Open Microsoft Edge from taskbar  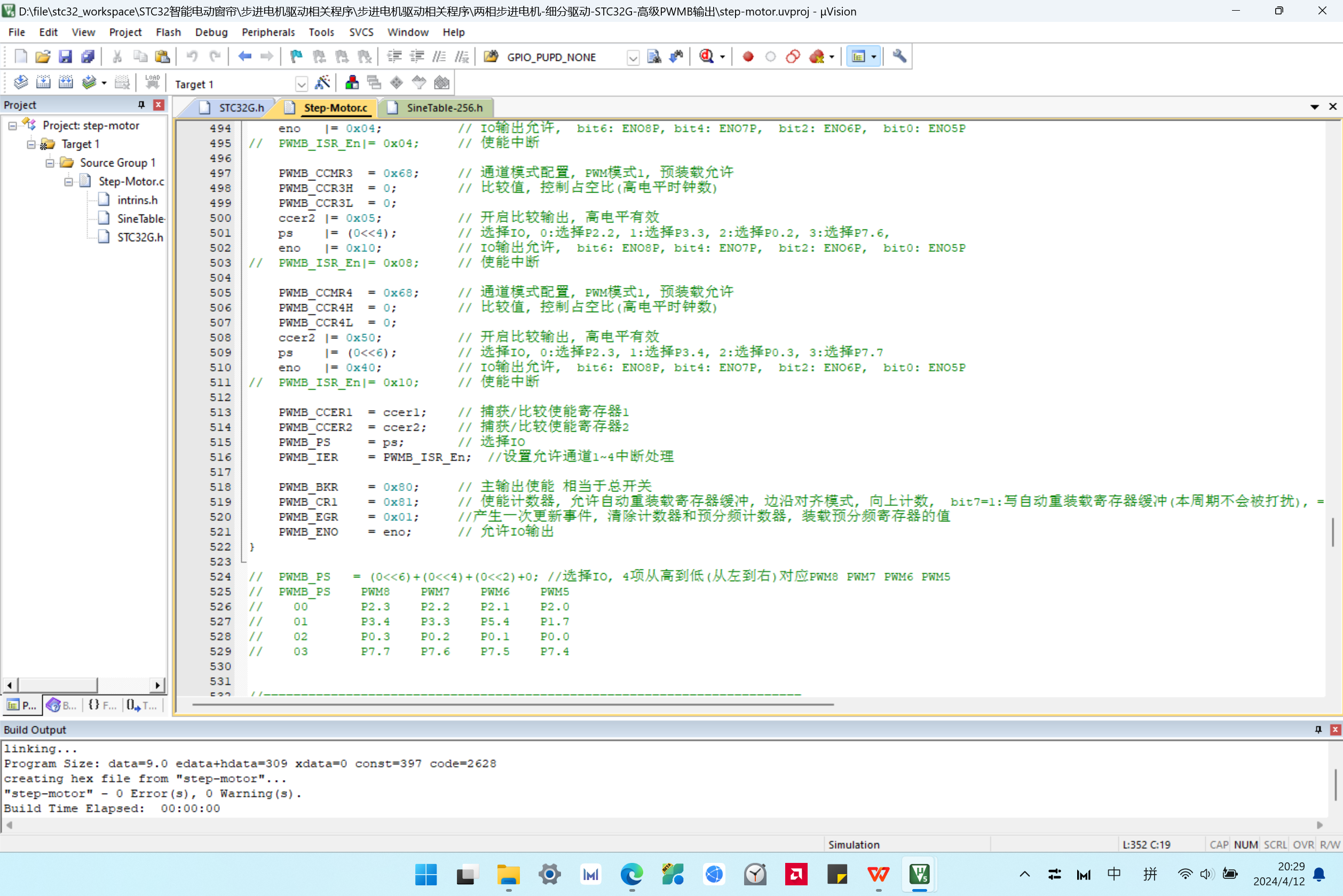[631, 874]
